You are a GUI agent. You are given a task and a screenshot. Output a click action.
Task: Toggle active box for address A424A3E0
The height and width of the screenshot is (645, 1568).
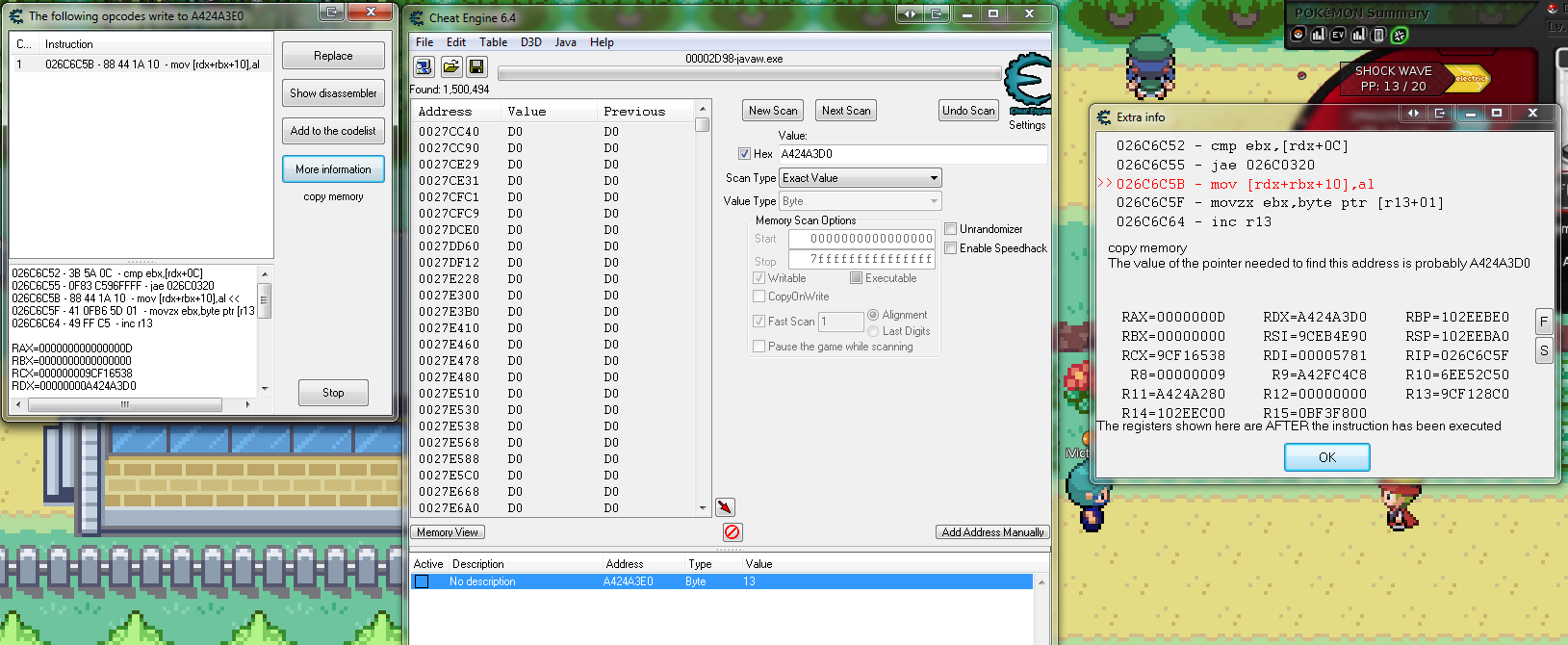422,581
